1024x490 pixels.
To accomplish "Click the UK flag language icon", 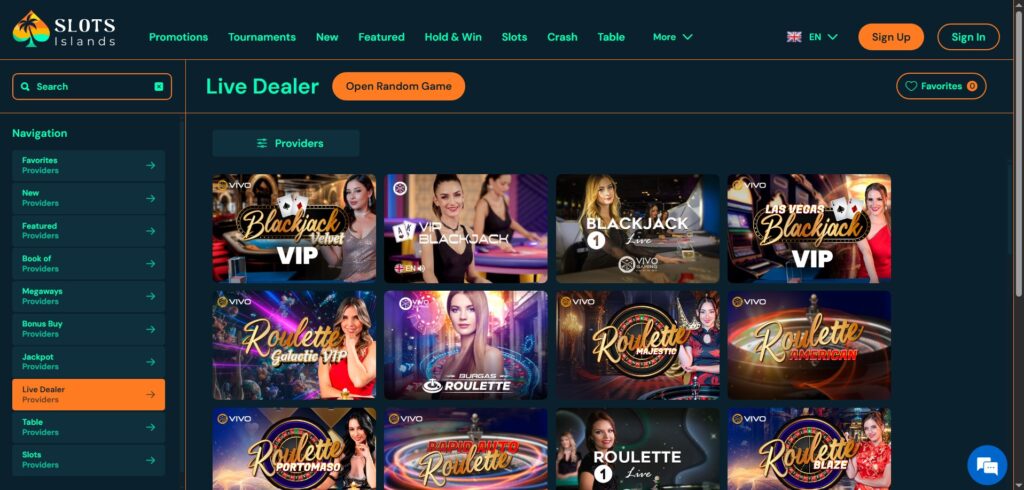I will (794, 37).
